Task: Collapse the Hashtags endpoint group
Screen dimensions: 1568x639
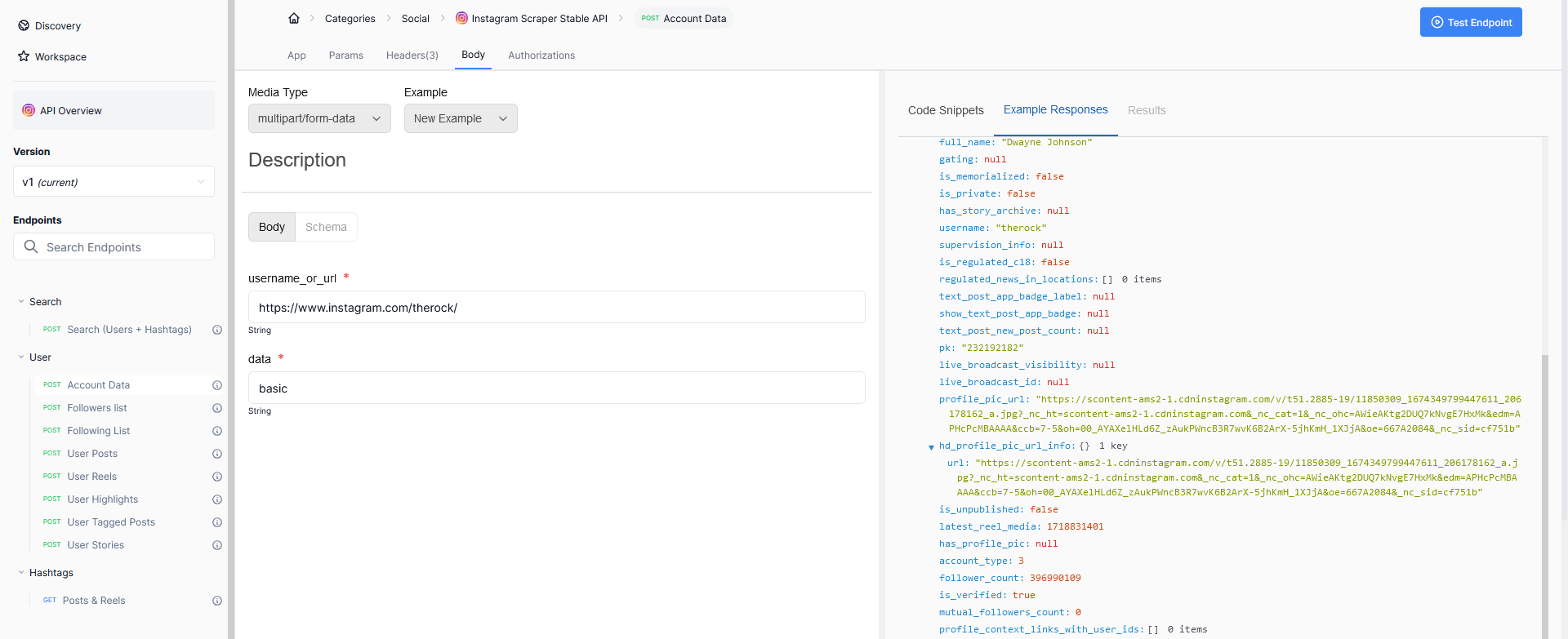Action: point(21,573)
